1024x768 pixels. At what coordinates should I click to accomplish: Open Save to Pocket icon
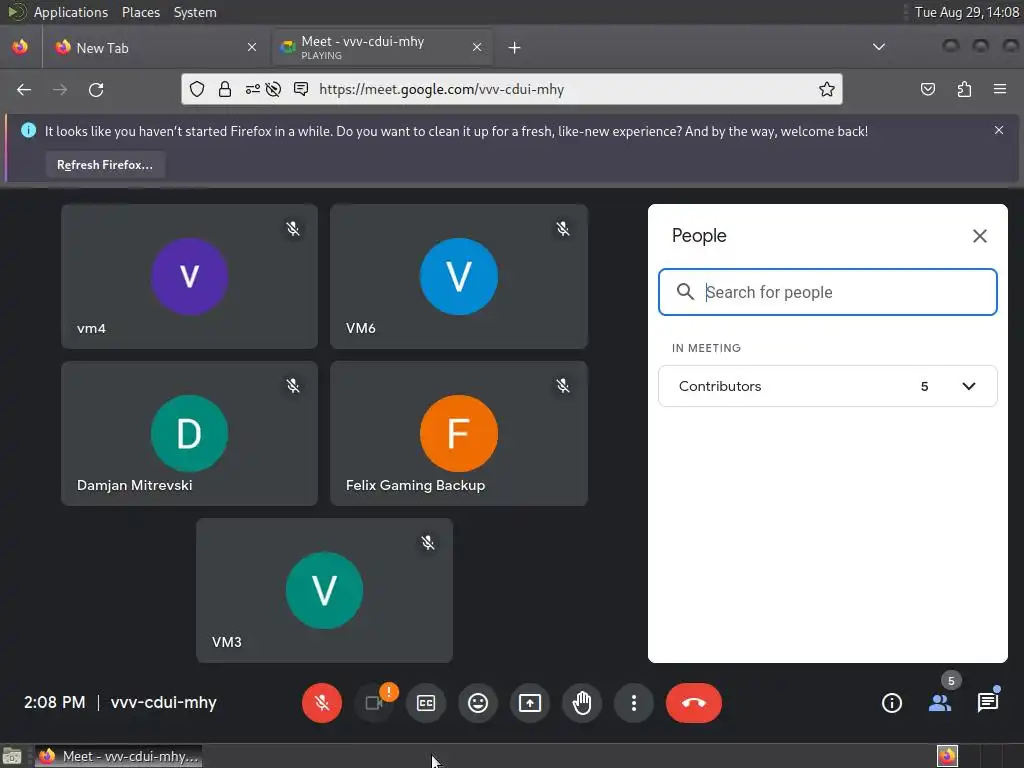928,89
